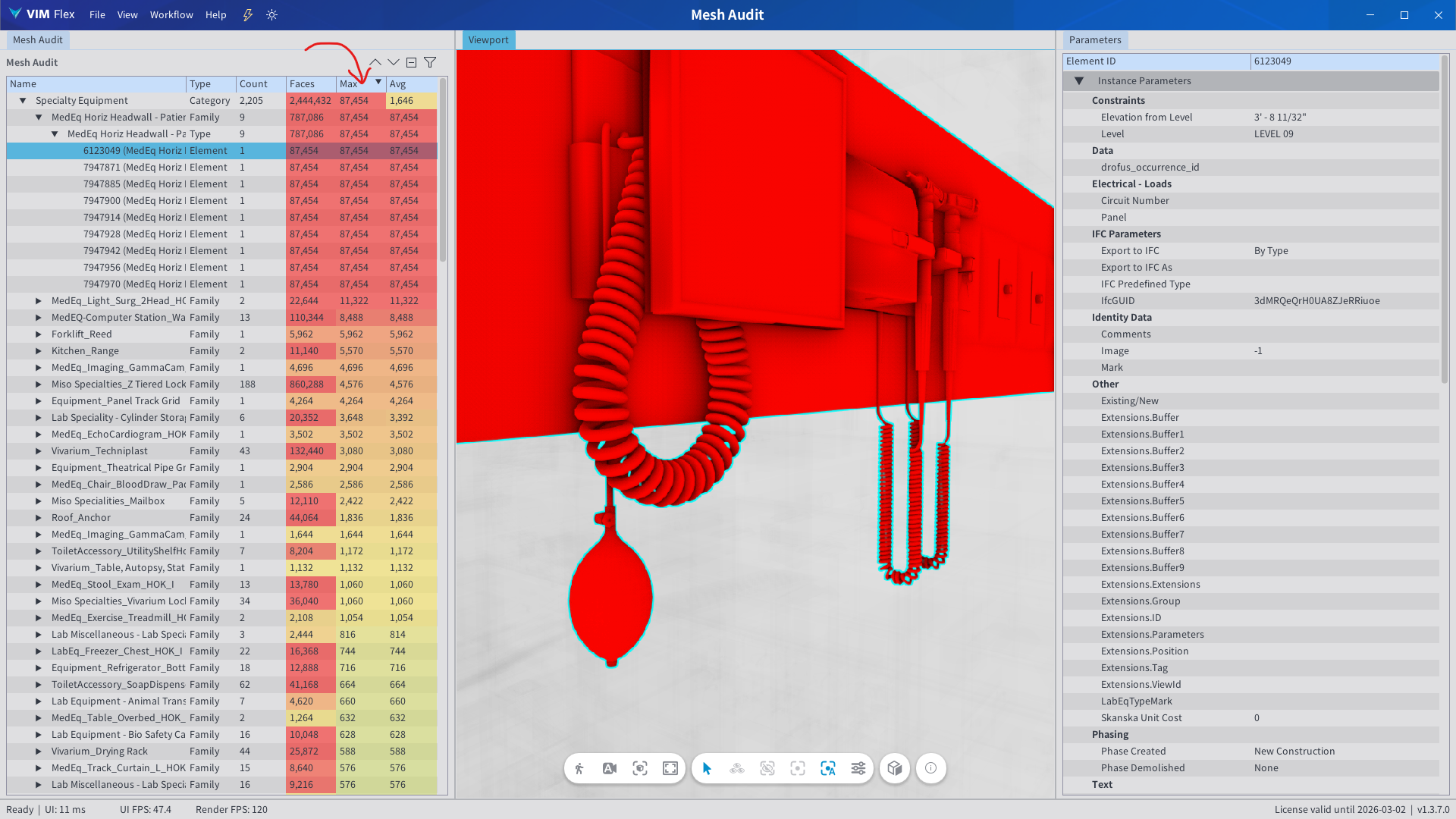1456x819 pixels.
Task: Activate the walk mode icon in viewport toolbar
Action: click(x=579, y=768)
